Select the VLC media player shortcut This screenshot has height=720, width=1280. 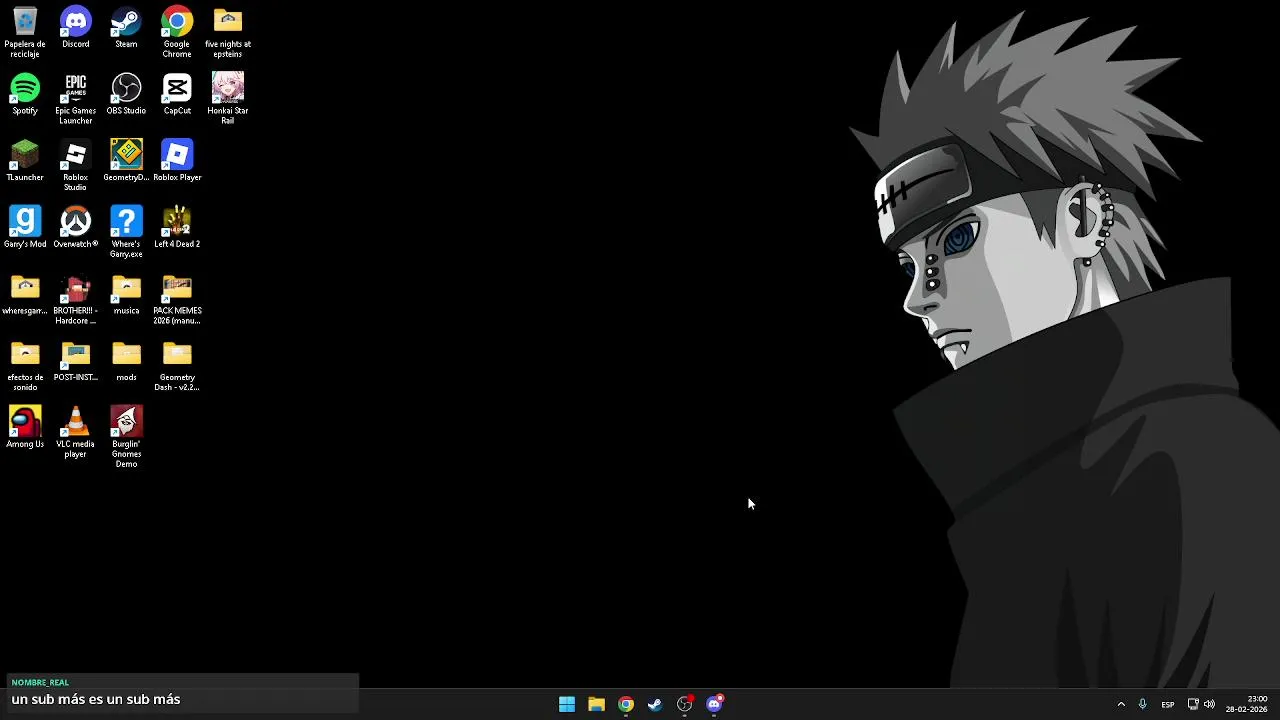pyautogui.click(x=76, y=433)
